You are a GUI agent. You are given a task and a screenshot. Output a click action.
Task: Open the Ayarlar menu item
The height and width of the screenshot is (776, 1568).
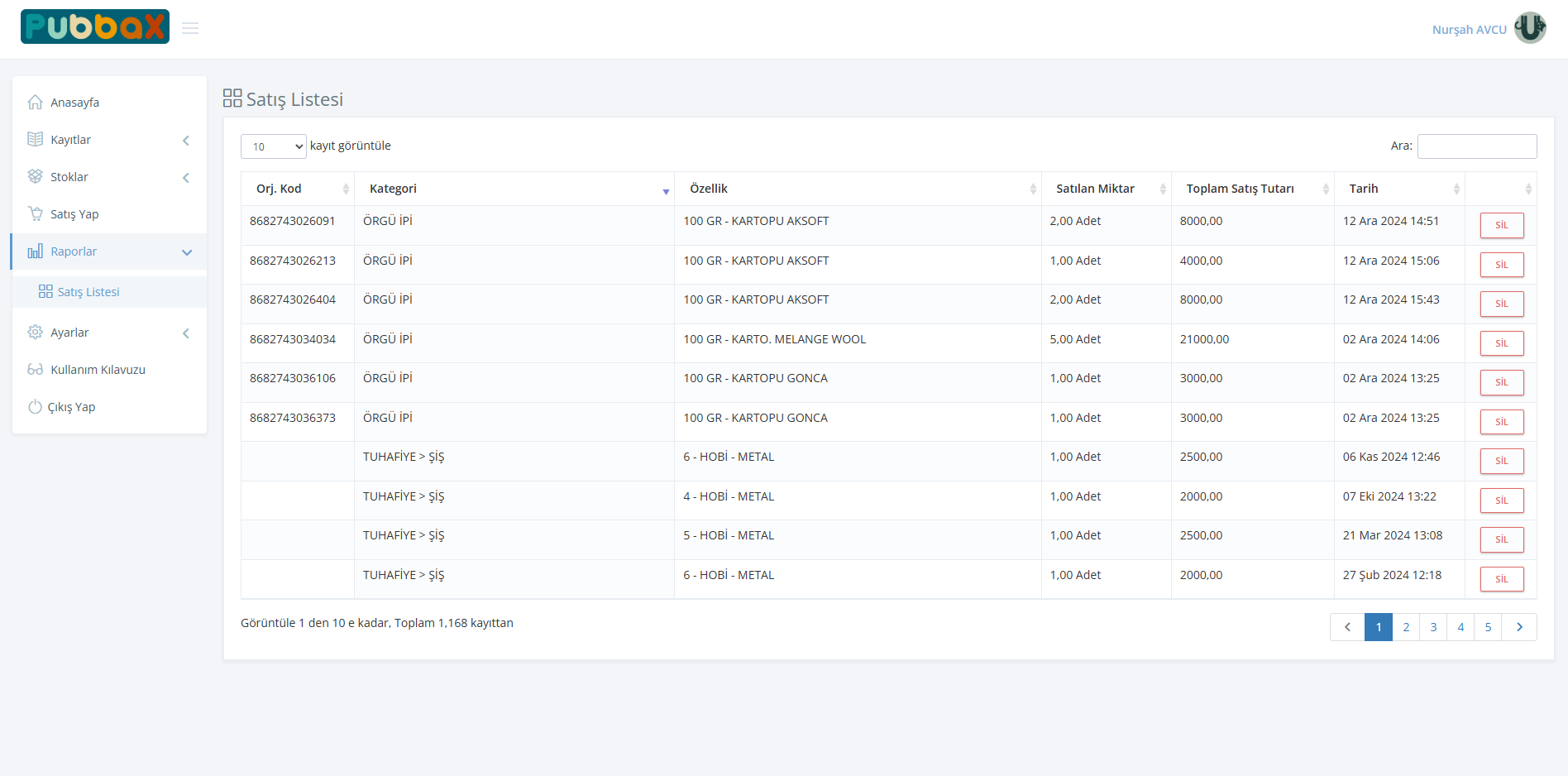coord(69,333)
